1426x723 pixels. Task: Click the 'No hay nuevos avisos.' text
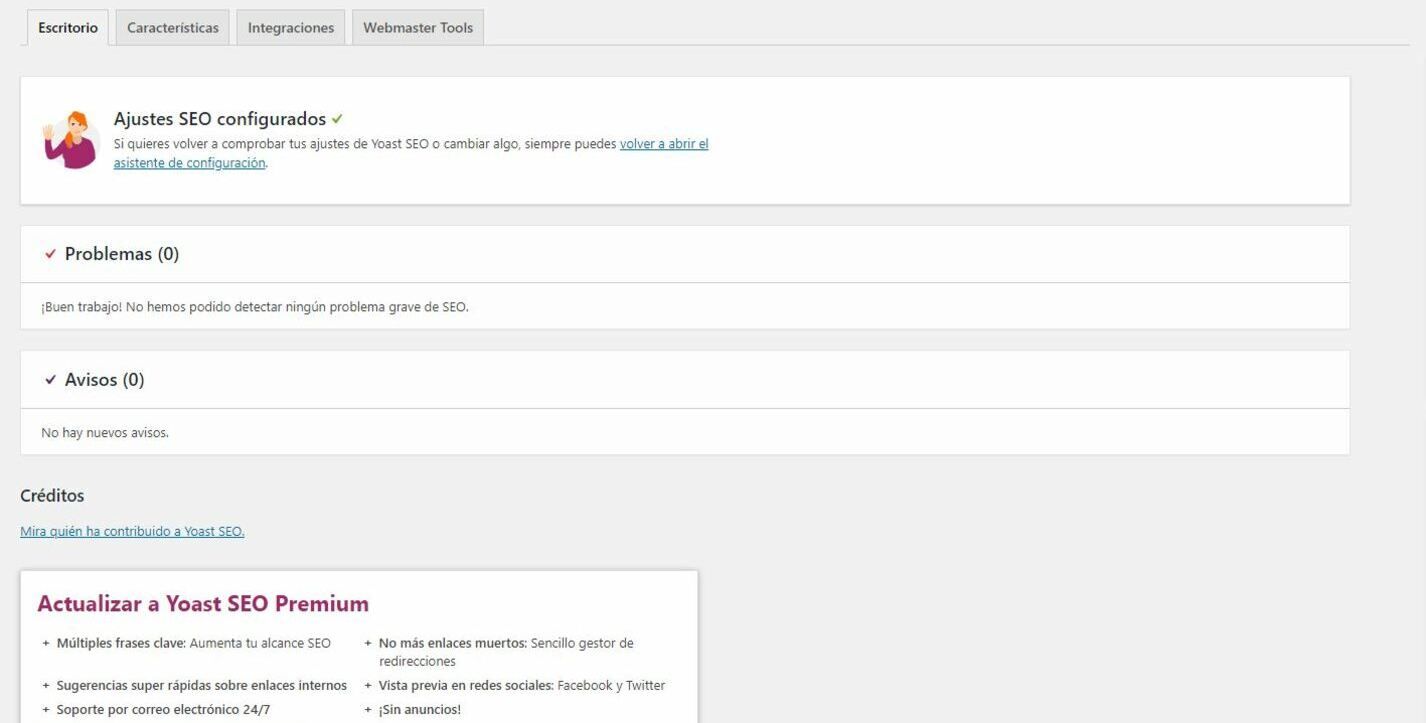point(105,433)
